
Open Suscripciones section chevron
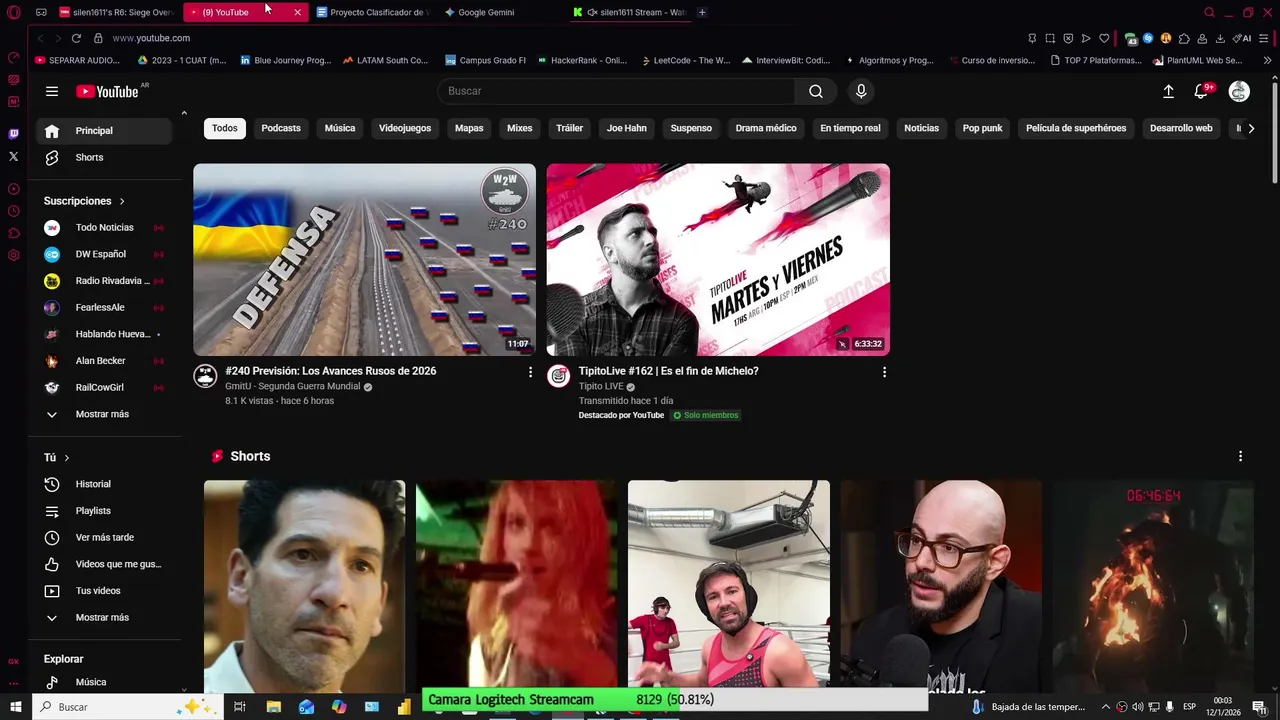pyautogui.click(x=122, y=201)
